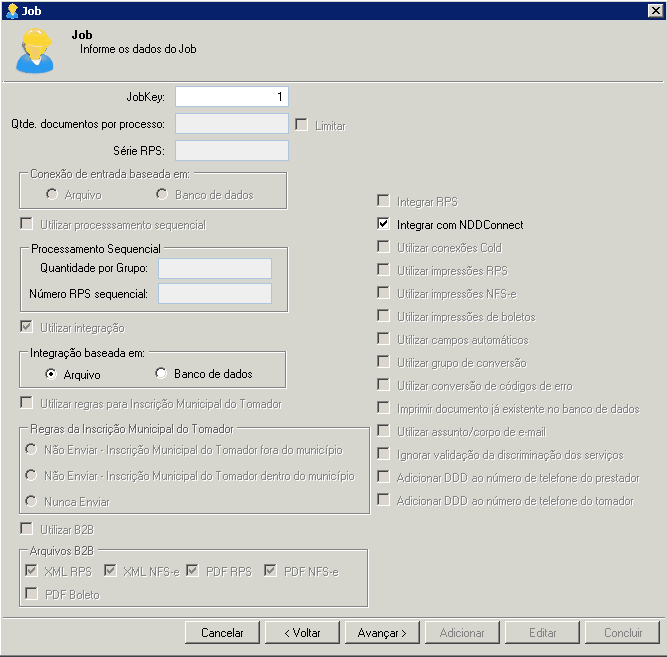Image resolution: width=667 pixels, height=657 pixels.
Task: Check Adicionar DDD ao telefone do prestador
Action: click(383, 476)
